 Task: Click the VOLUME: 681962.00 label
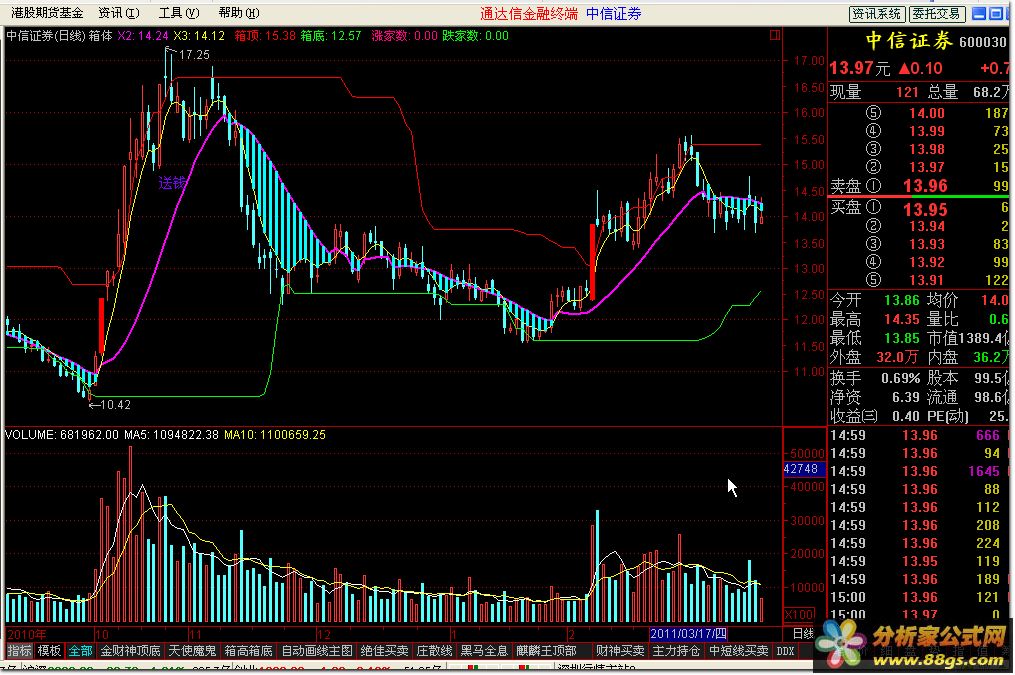(61, 435)
